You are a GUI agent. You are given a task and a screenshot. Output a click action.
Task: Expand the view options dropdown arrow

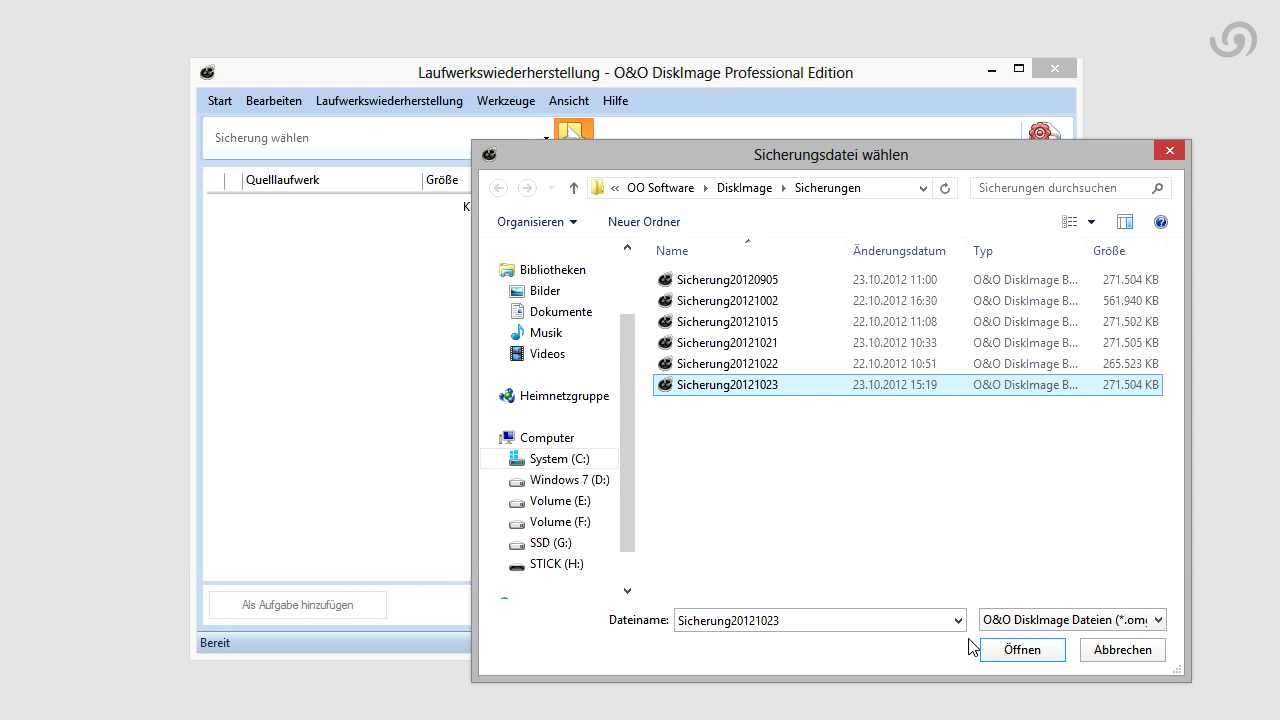(1091, 222)
